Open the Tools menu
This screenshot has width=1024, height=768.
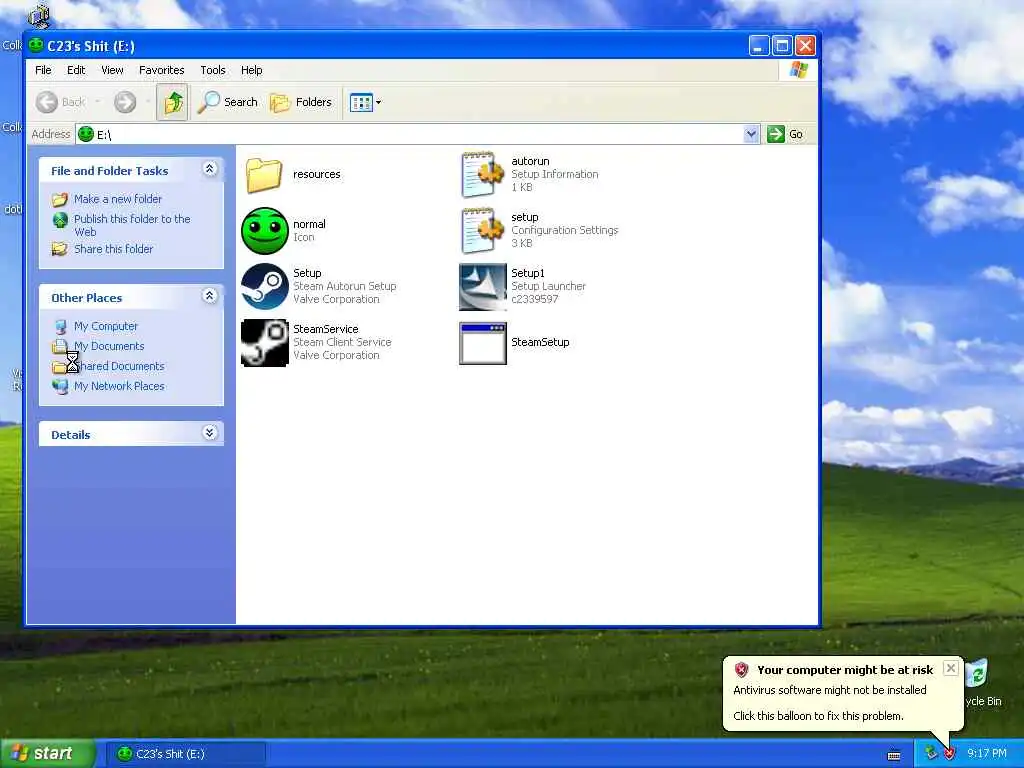(213, 70)
